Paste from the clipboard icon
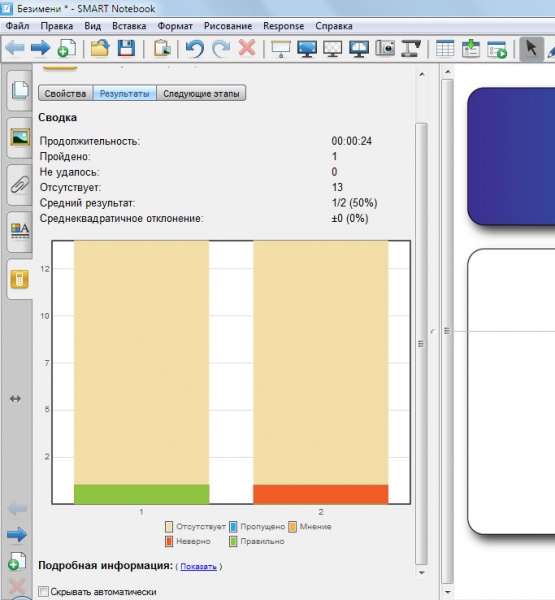Image resolution: width=555 pixels, height=600 pixels. [162, 49]
